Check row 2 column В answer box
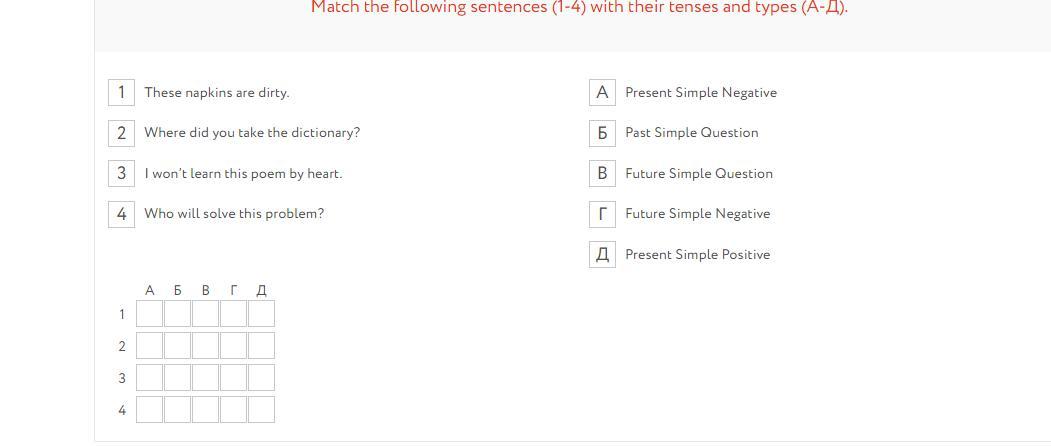The width and height of the screenshot is (1051, 446). 205,346
